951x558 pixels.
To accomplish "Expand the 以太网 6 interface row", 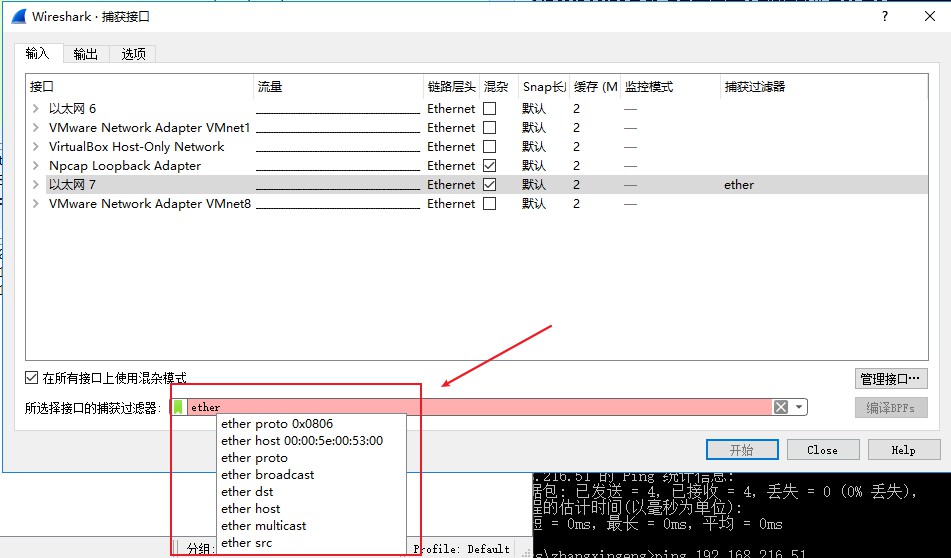I will pos(36,109).
